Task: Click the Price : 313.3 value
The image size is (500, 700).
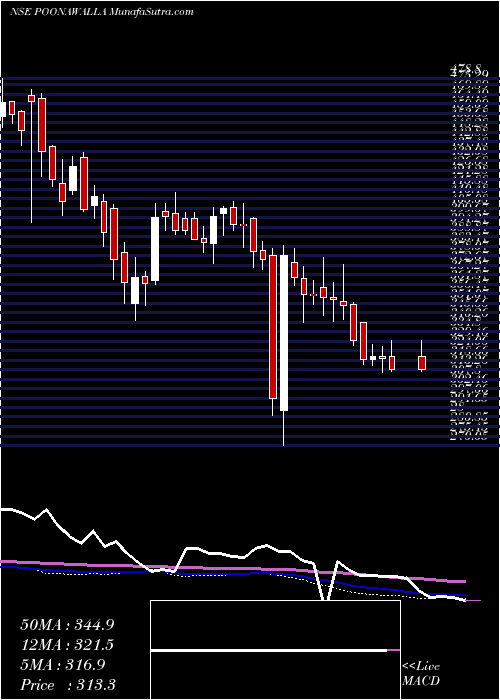Action: 67,685
